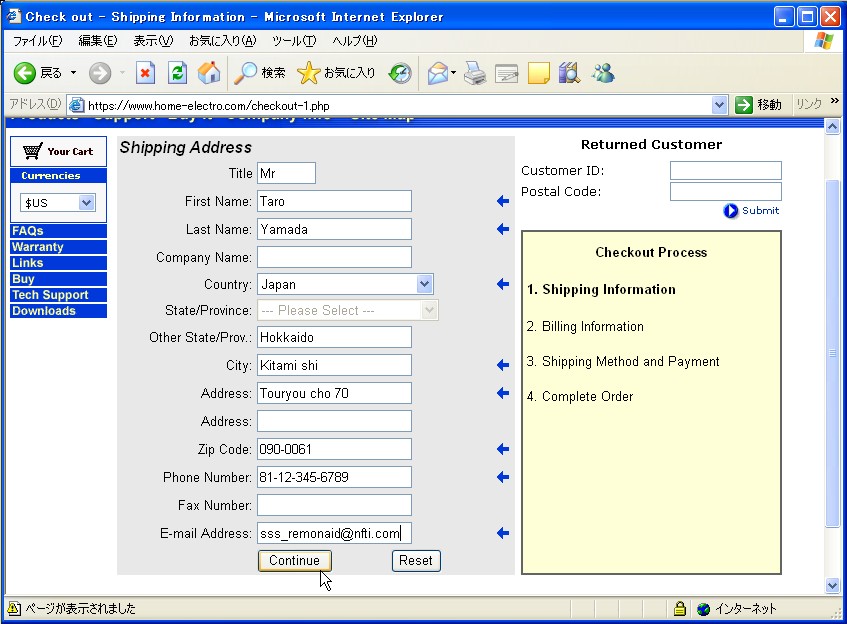
Task: Click the Stop loading toolbar icon
Action: 146,73
